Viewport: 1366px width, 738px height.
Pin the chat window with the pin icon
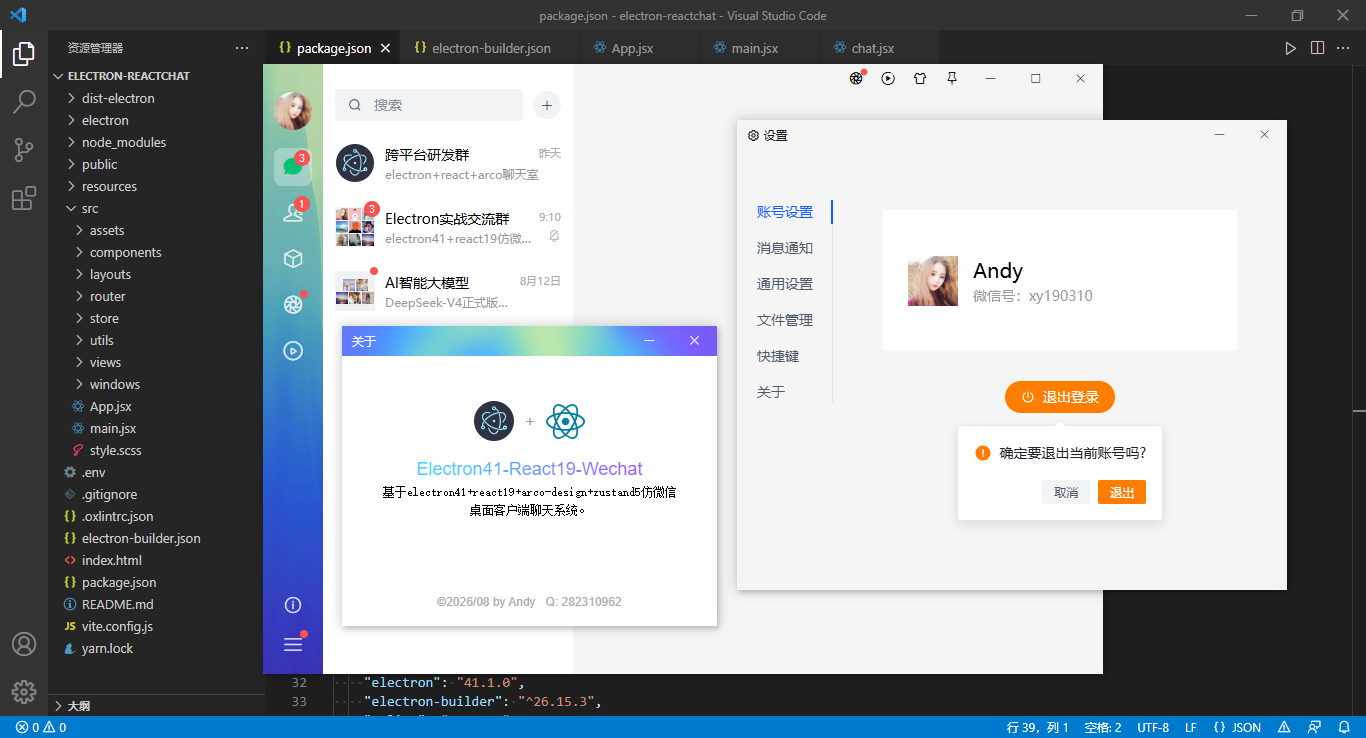pos(952,78)
